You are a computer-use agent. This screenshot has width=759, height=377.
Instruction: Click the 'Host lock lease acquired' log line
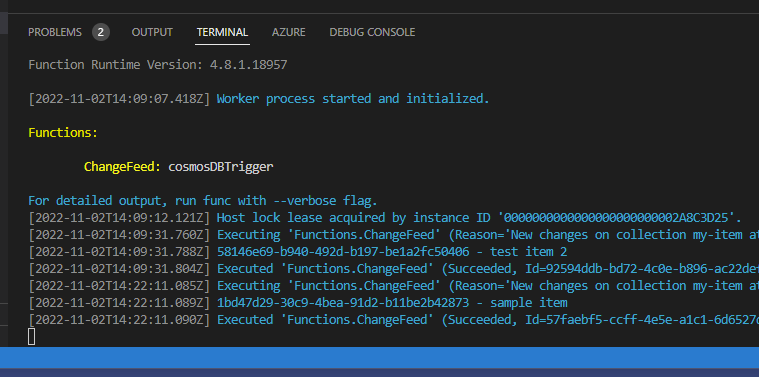point(385,218)
